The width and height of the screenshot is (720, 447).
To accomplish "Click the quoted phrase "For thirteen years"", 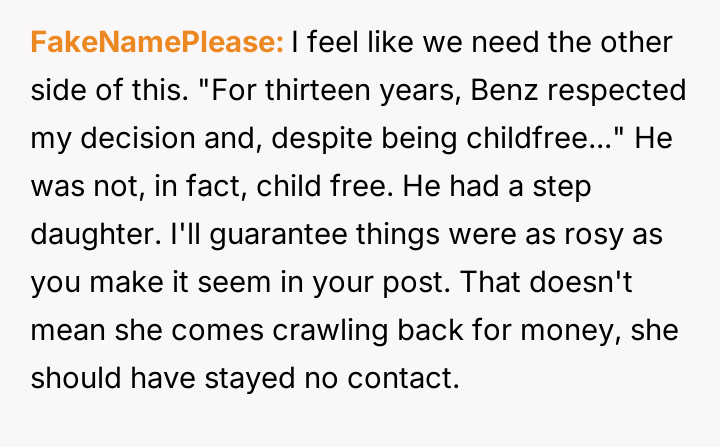I will [x=300, y=91].
